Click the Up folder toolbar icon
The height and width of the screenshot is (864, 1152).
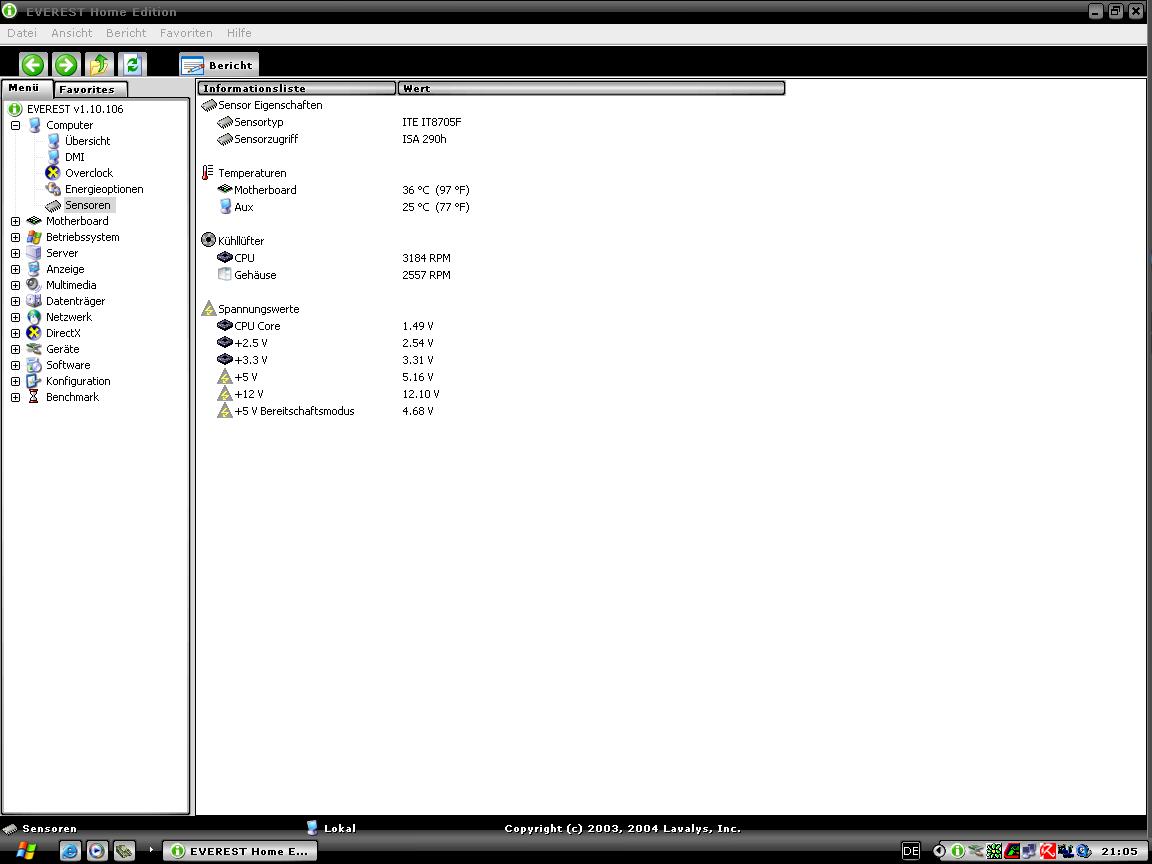pyautogui.click(x=99, y=65)
